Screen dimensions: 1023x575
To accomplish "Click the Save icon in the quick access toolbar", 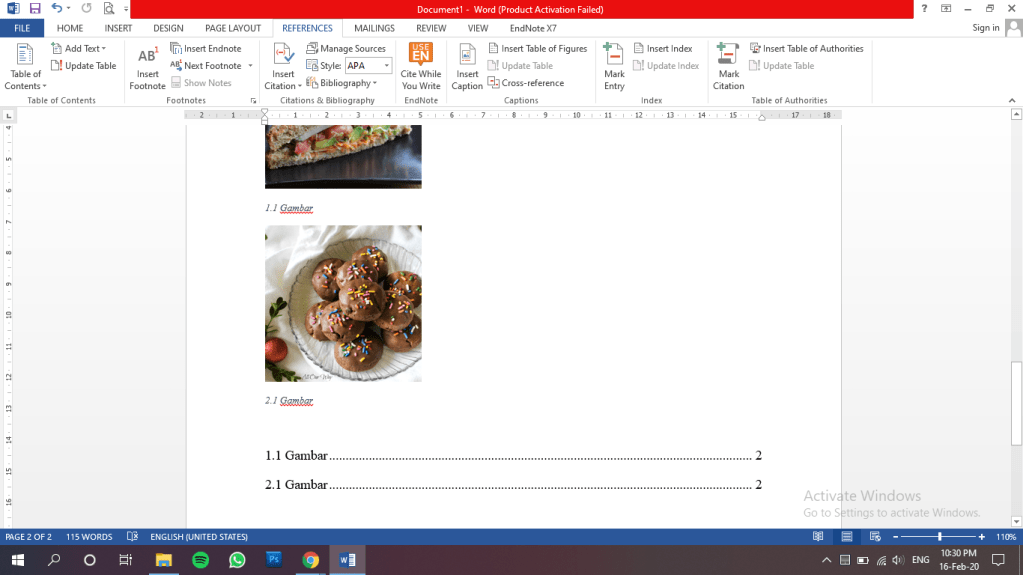I will coord(35,8).
